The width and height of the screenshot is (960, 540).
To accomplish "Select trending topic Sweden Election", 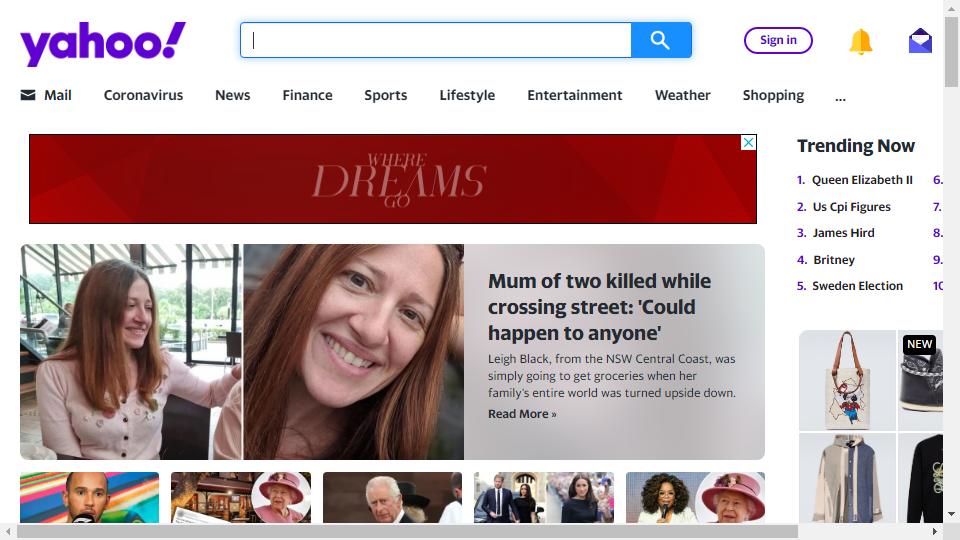I will coord(858,286).
